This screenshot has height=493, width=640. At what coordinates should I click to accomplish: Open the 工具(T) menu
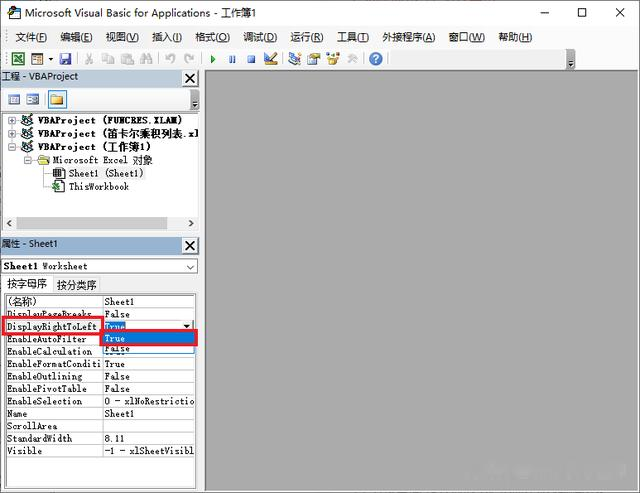[x=353, y=38]
